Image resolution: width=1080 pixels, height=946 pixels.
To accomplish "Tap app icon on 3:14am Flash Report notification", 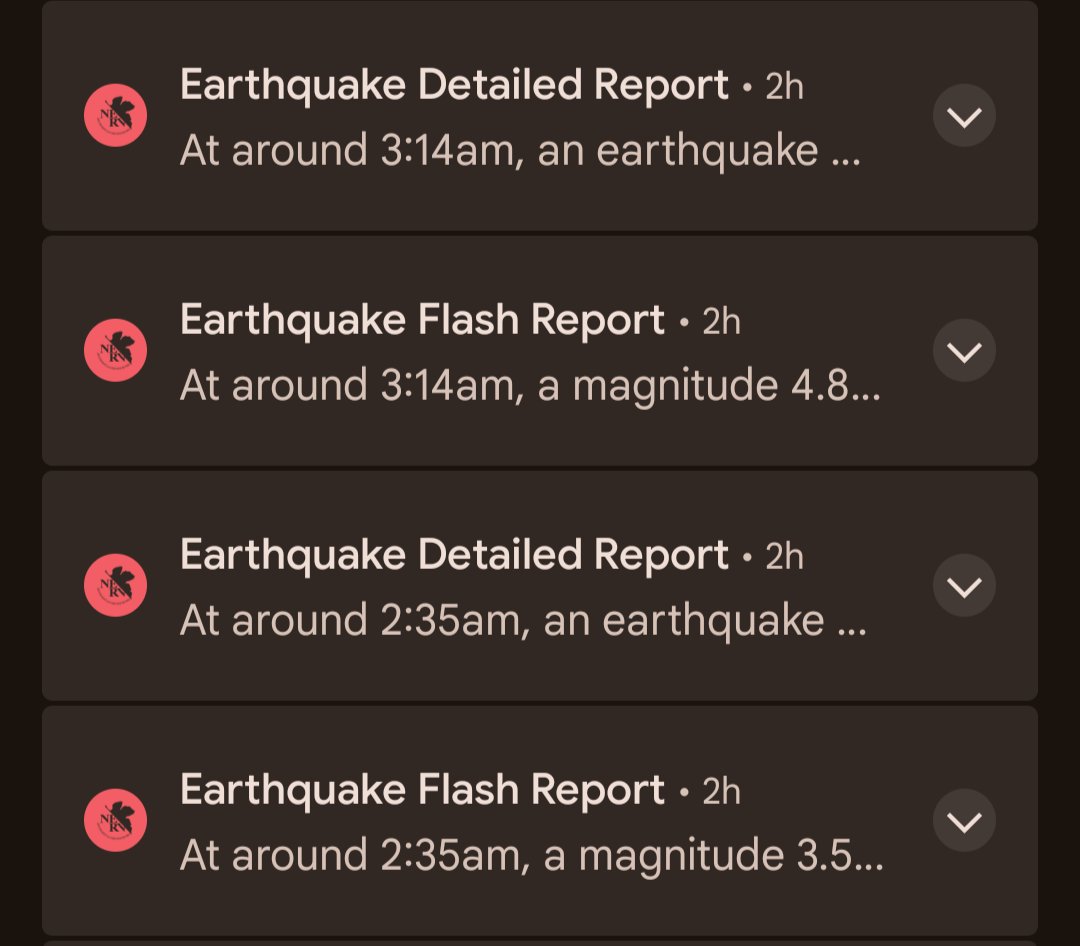I will click(116, 350).
